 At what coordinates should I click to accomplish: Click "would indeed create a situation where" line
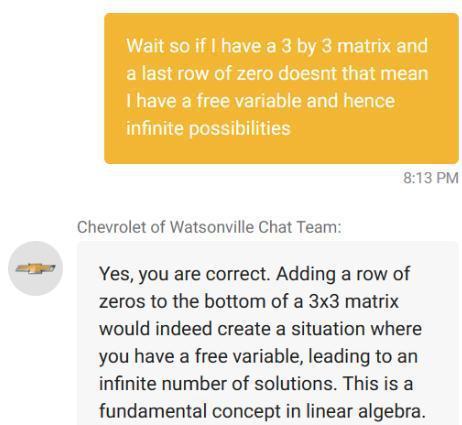260,329
